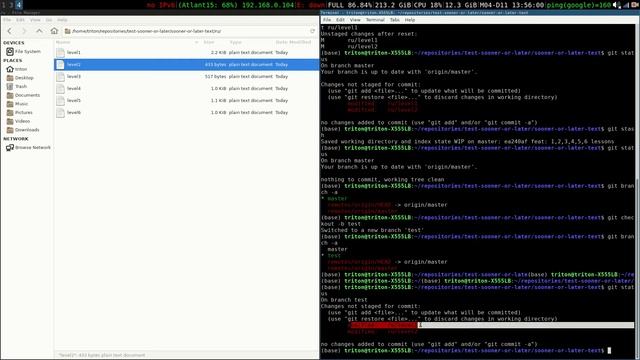Click the 517 bytes size of level3
The width and height of the screenshot is (640, 360).
(x=216, y=76)
